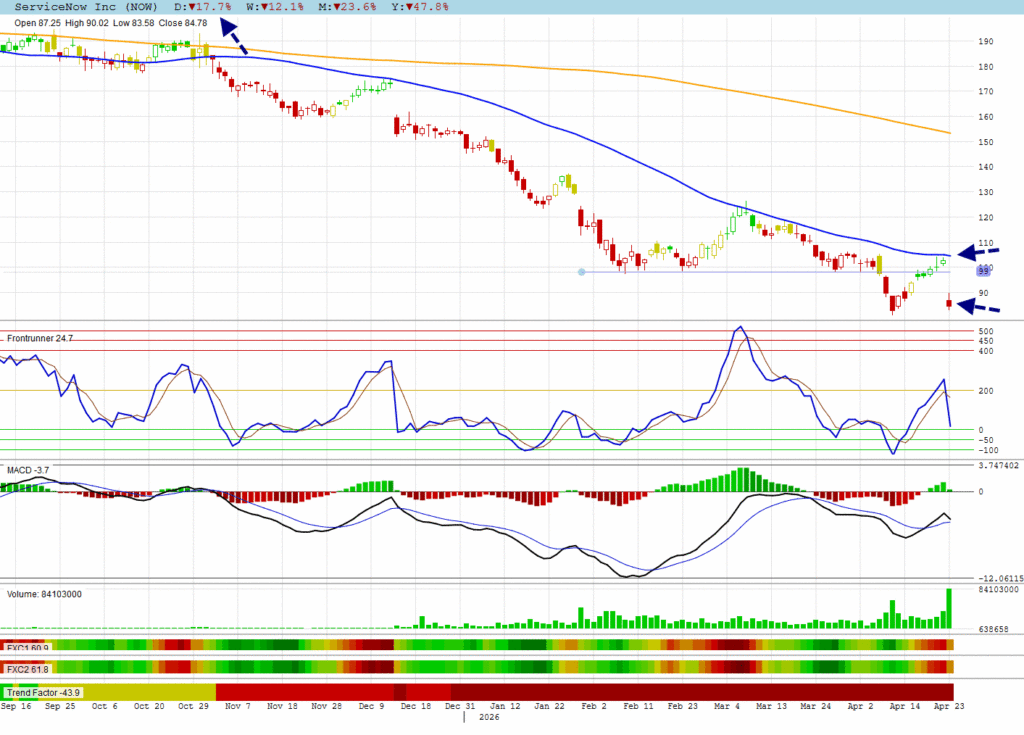Click the circle handle on the support line
The height and width of the screenshot is (735, 1024).
pos(582,272)
